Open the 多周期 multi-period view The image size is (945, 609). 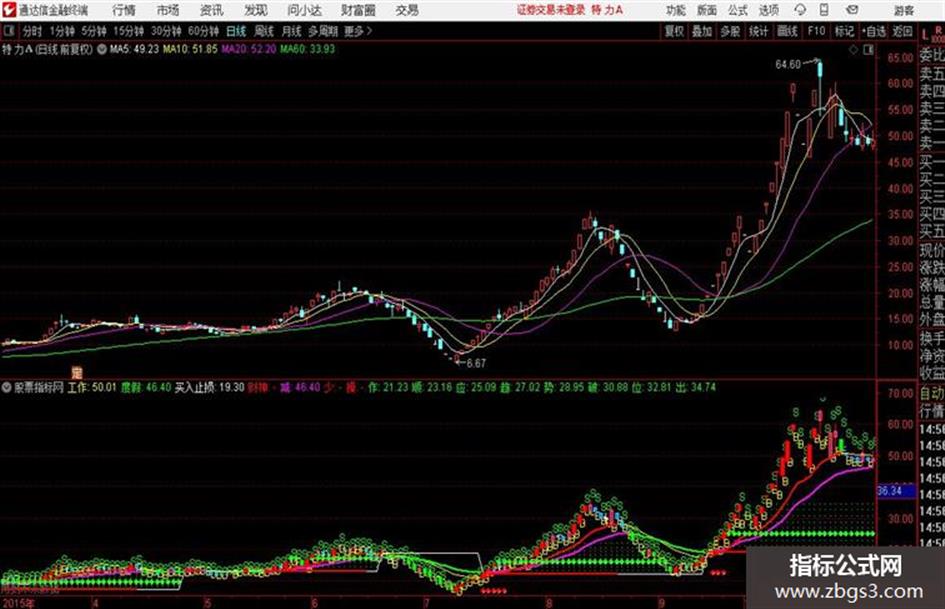click(x=323, y=31)
